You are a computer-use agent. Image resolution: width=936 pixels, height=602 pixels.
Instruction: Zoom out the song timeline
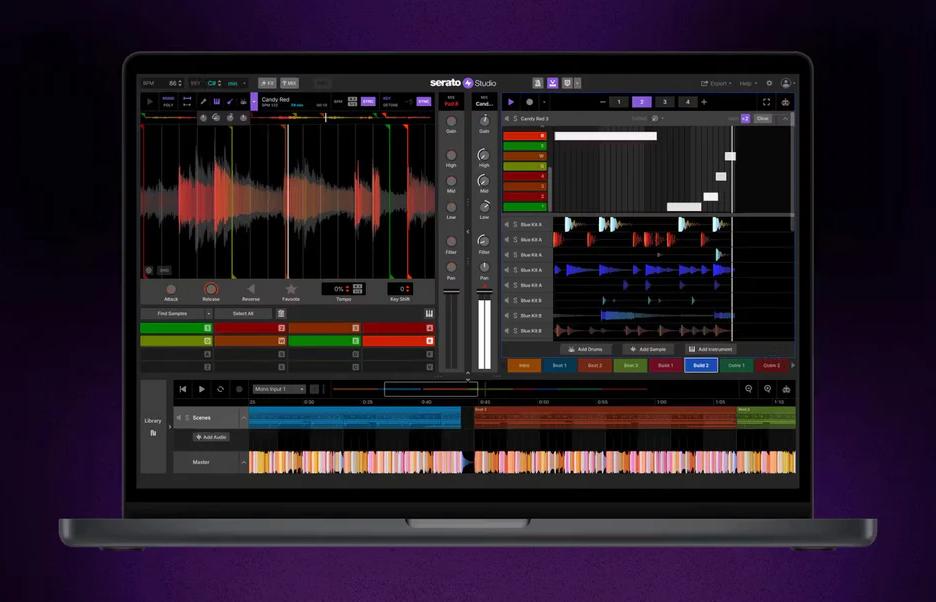tap(749, 389)
